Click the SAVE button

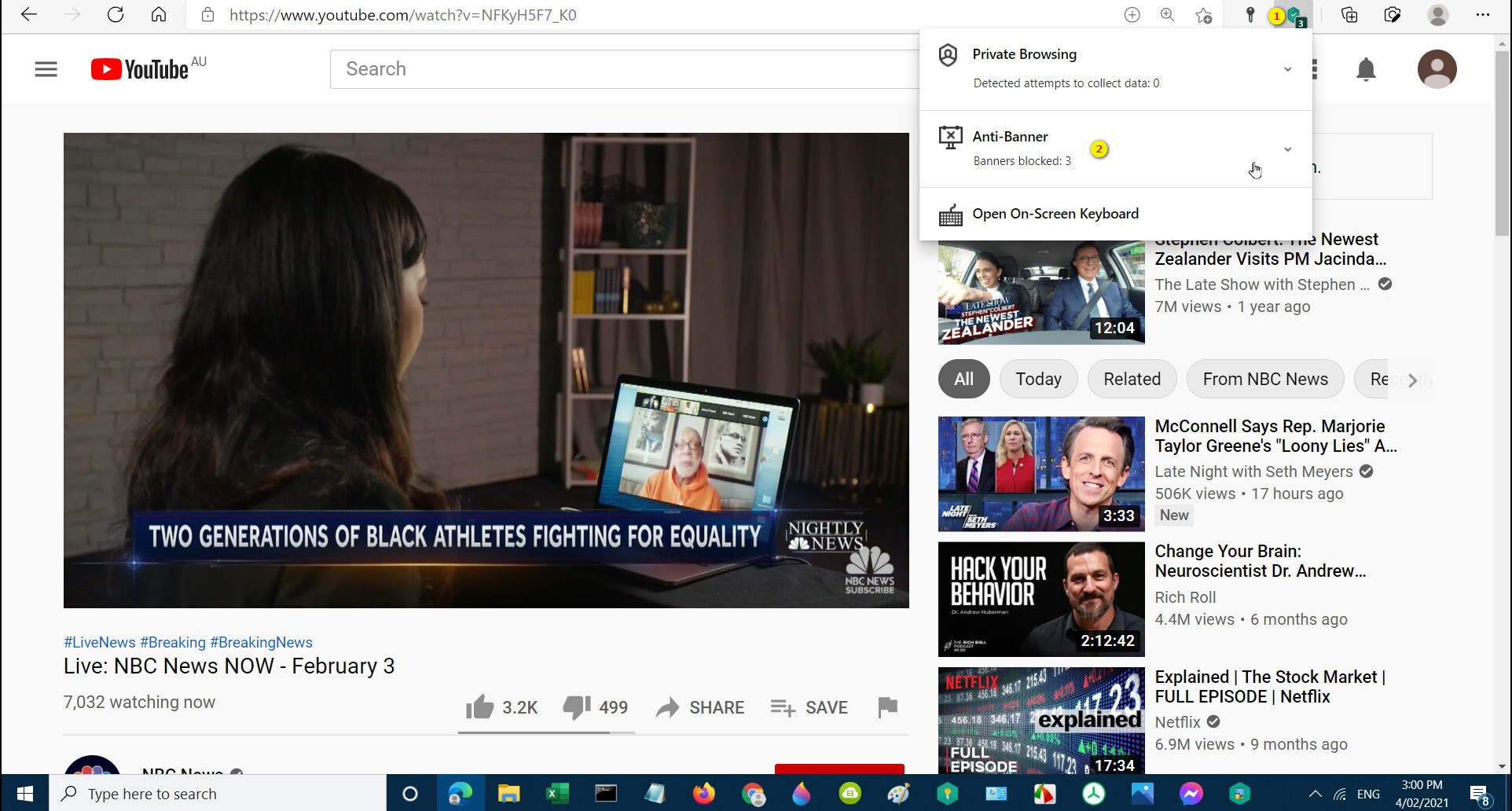click(809, 707)
